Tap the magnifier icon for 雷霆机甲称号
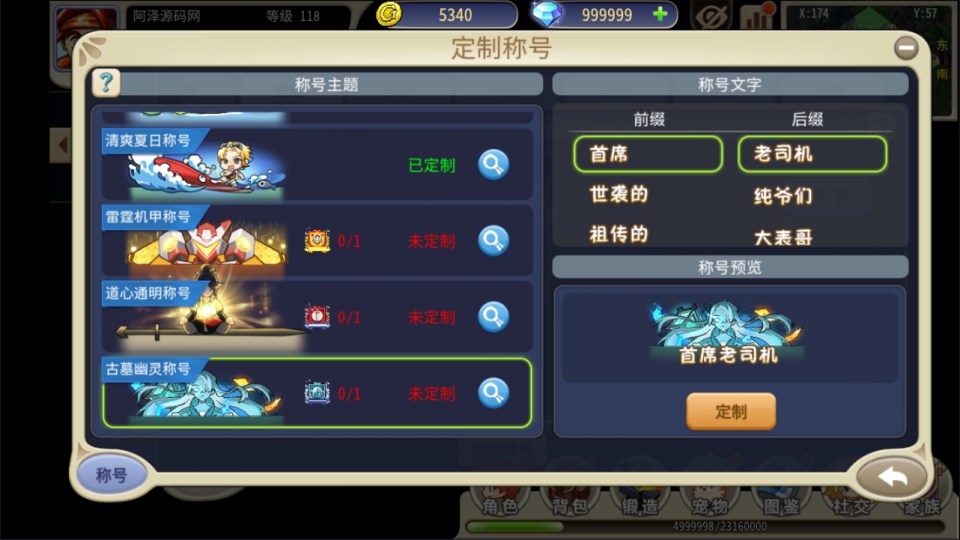Screen dimensions: 960x540 (493, 241)
